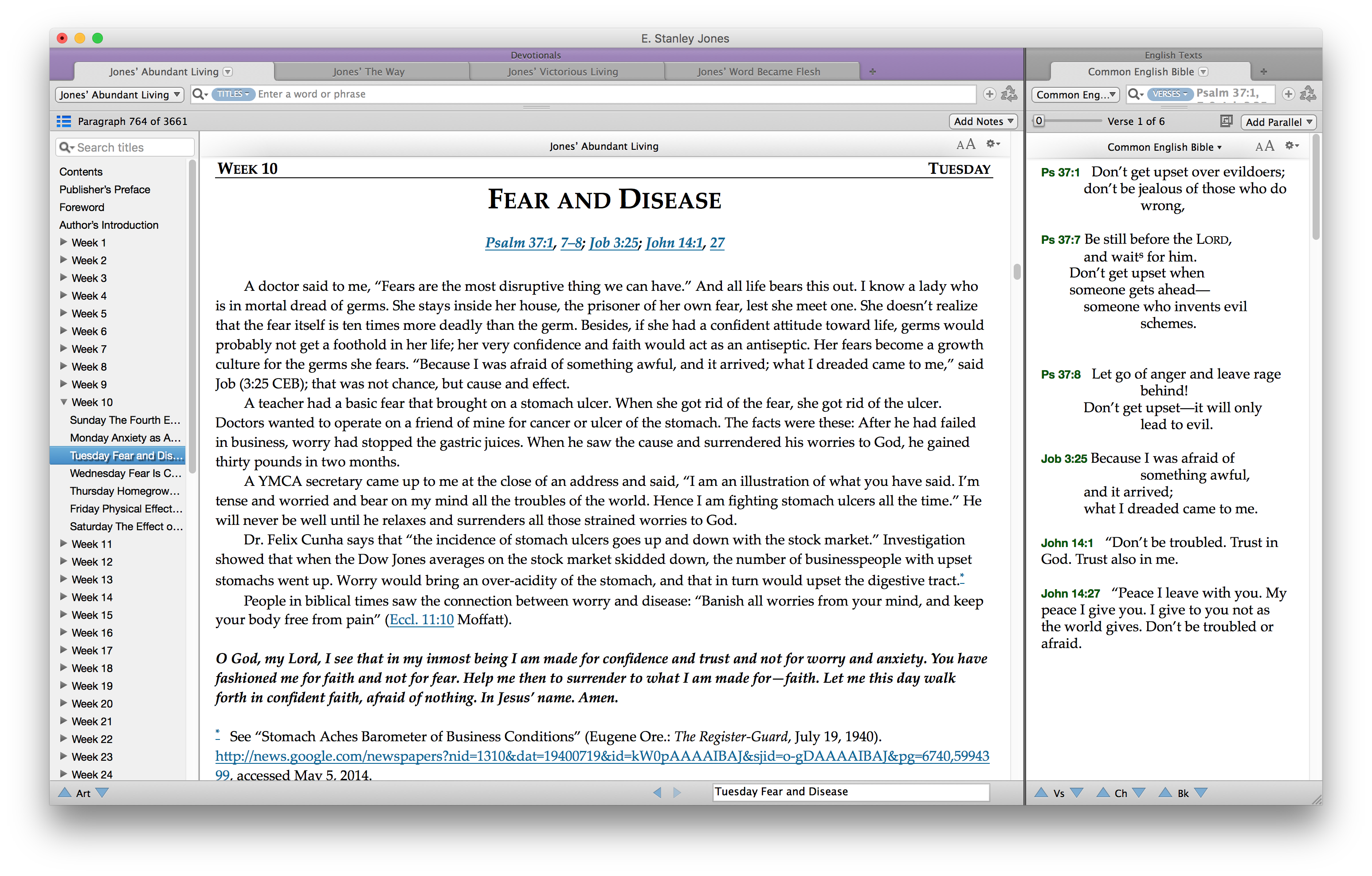The width and height of the screenshot is (1372, 876).
Task: Expand Week 20 in contents tree
Action: [x=64, y=703]
